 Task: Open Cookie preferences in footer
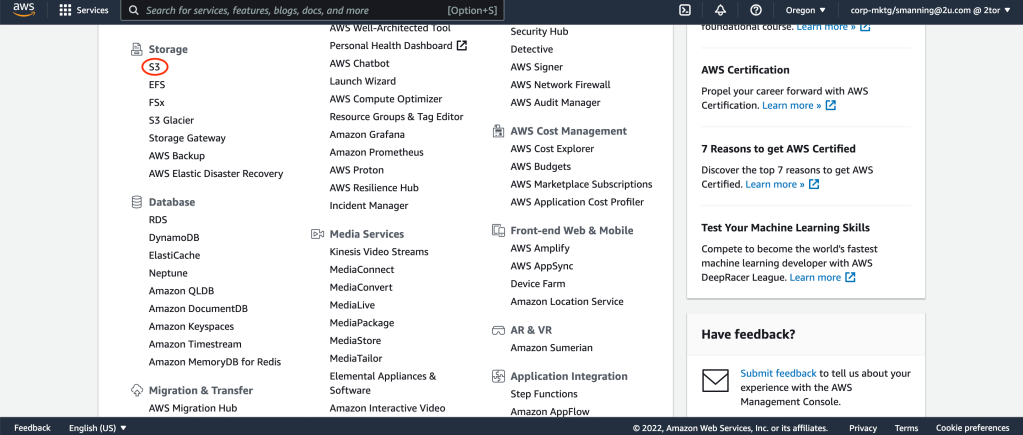coord(972,428)
